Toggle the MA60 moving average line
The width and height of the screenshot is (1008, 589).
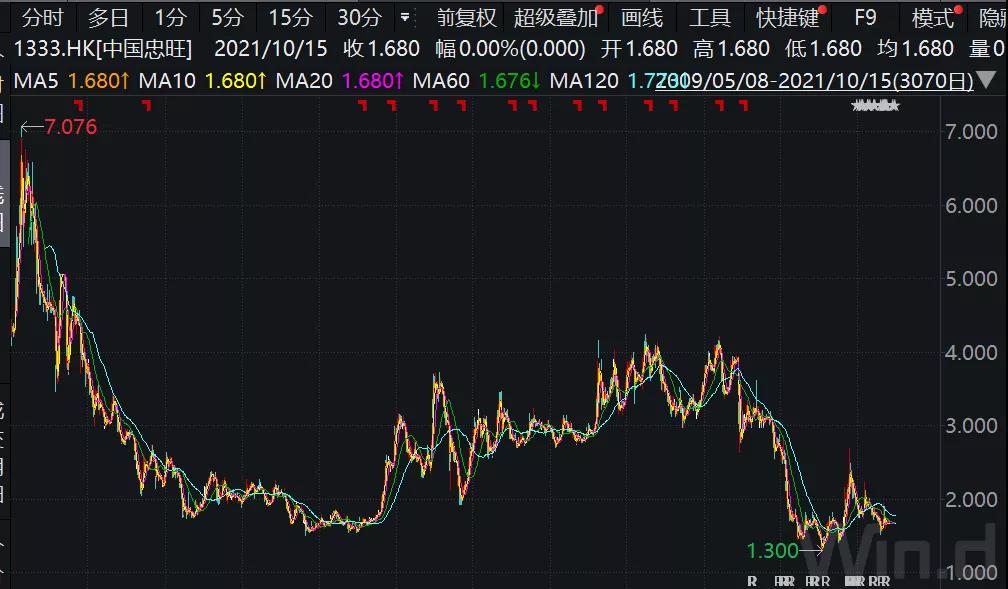477,81
